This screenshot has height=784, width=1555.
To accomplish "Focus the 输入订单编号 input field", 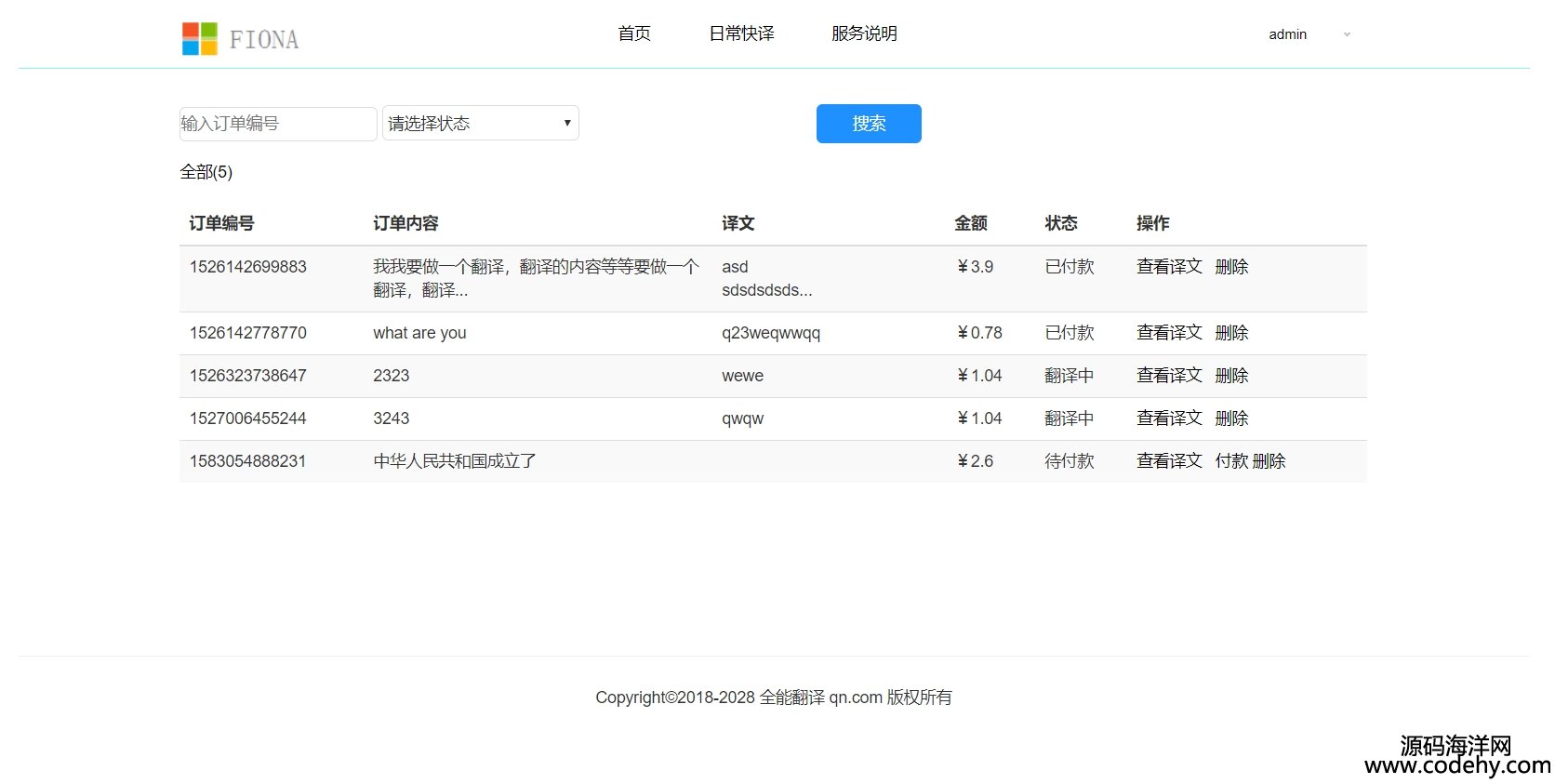I will (277, 124).
